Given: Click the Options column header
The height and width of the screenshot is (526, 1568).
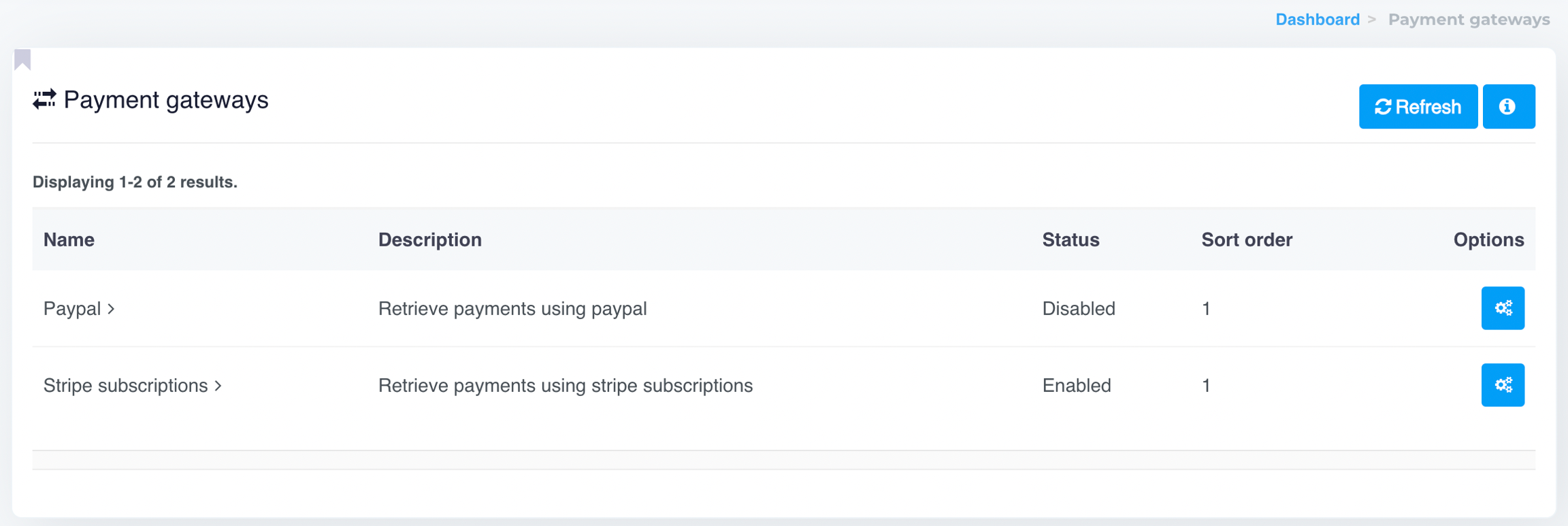Looking at the screenshot, I should coord(1488,240).
